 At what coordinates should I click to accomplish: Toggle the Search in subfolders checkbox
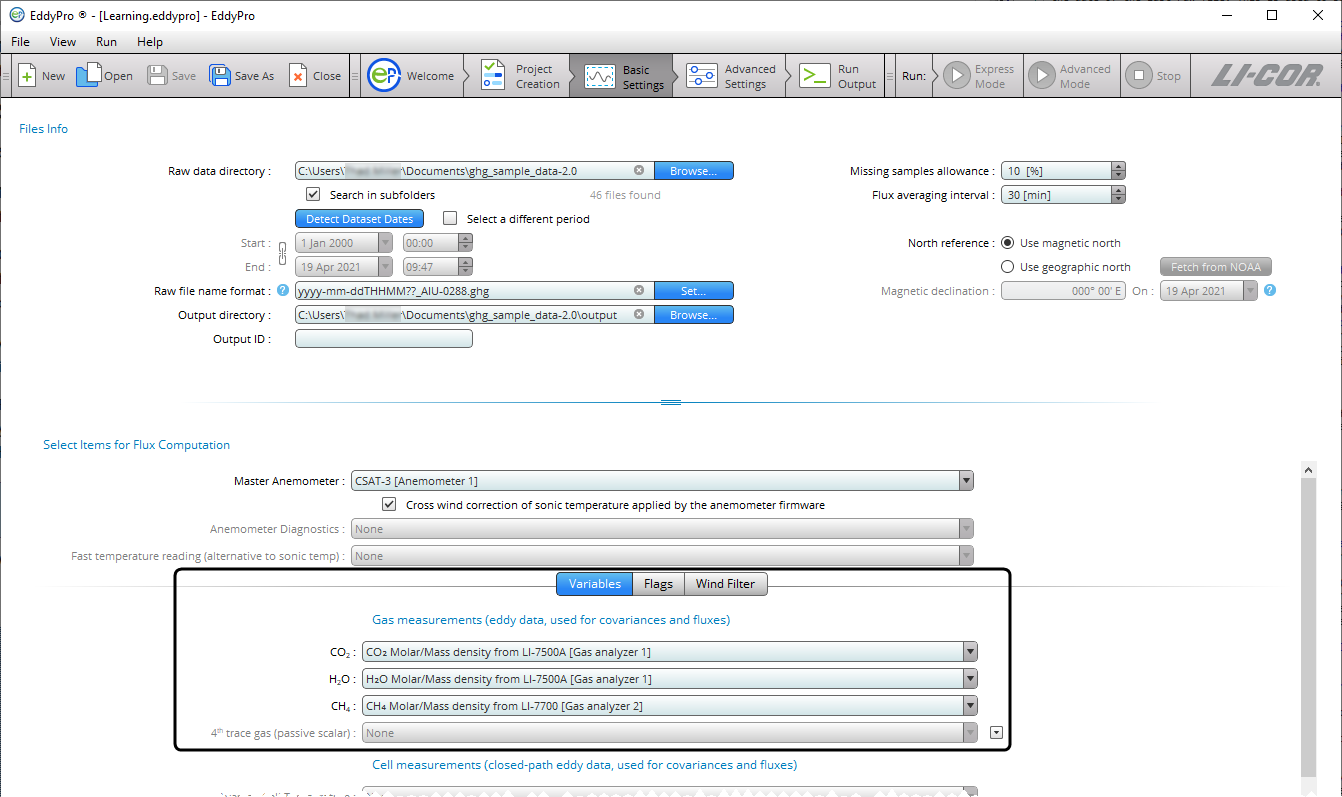313,195
